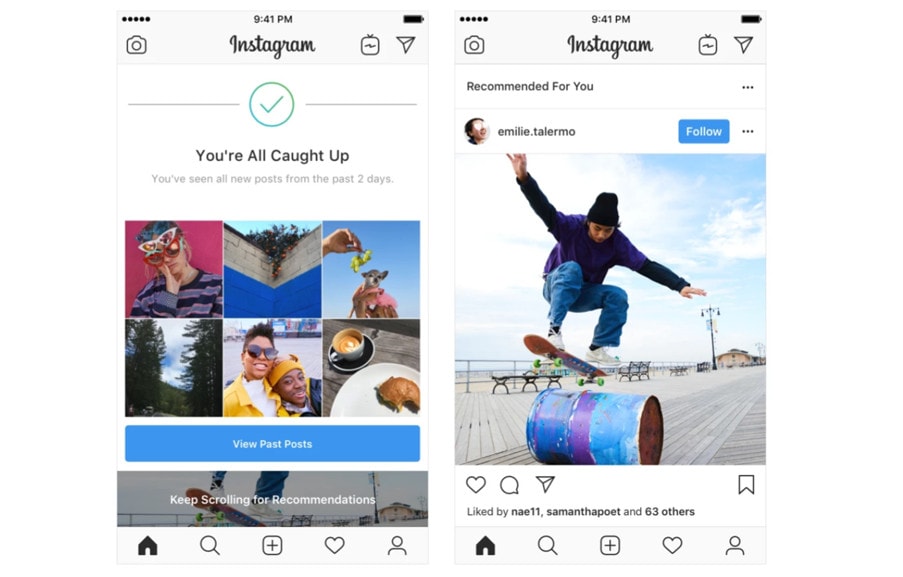Go to the home tab on the left phone

(x=147, y=545)
